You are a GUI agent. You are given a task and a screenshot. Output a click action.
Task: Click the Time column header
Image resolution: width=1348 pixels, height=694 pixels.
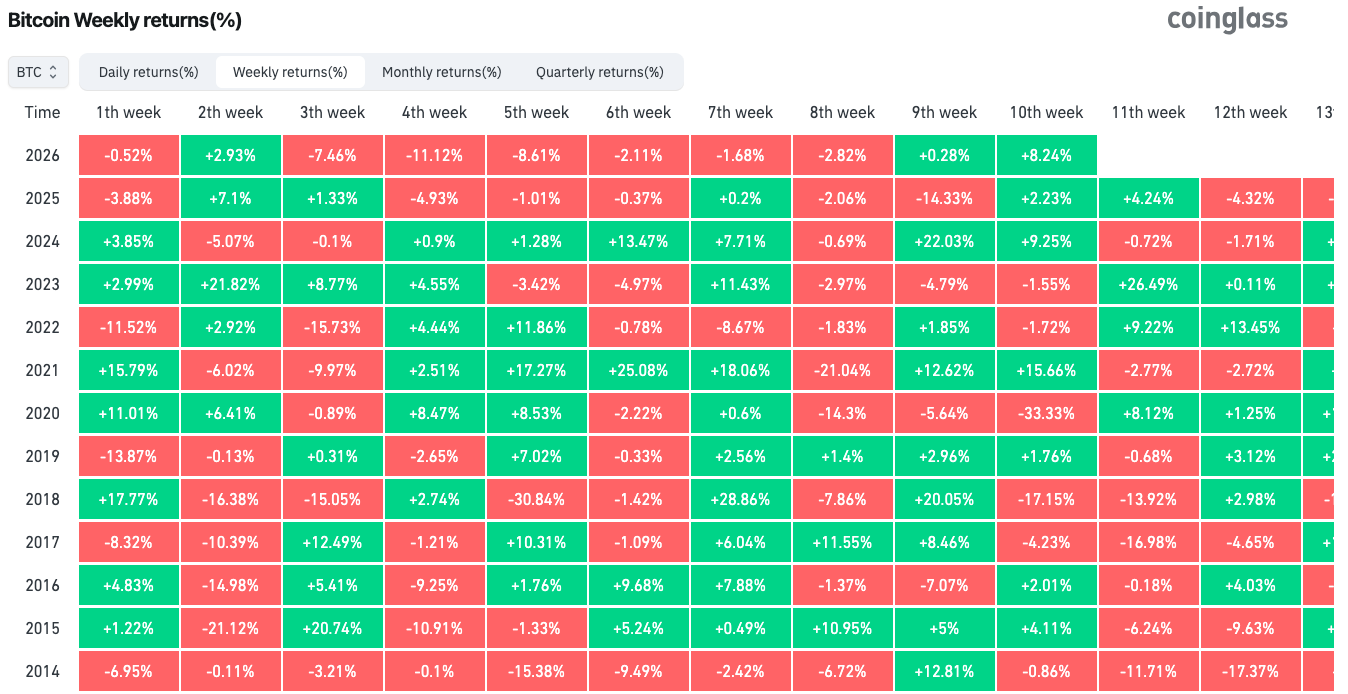point(42,112)
